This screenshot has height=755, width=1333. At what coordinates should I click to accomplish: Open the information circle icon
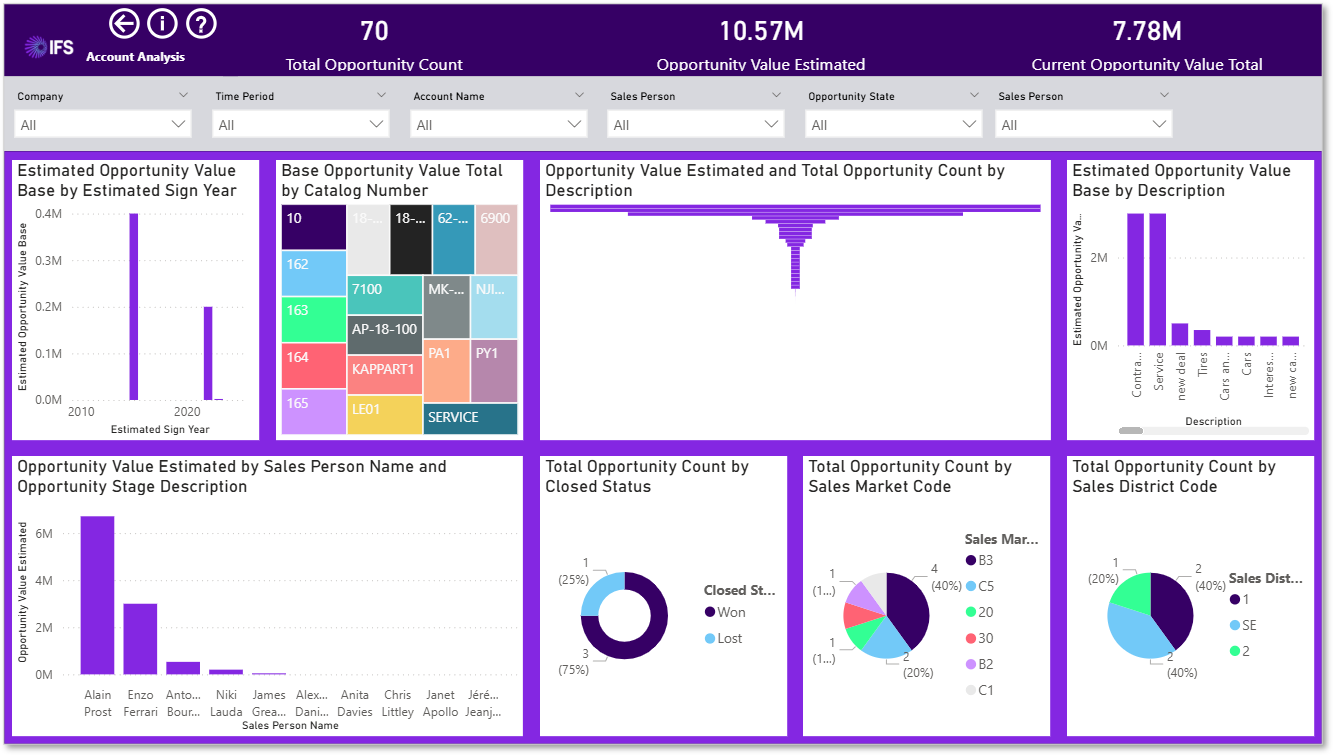(x=162, y=23)
